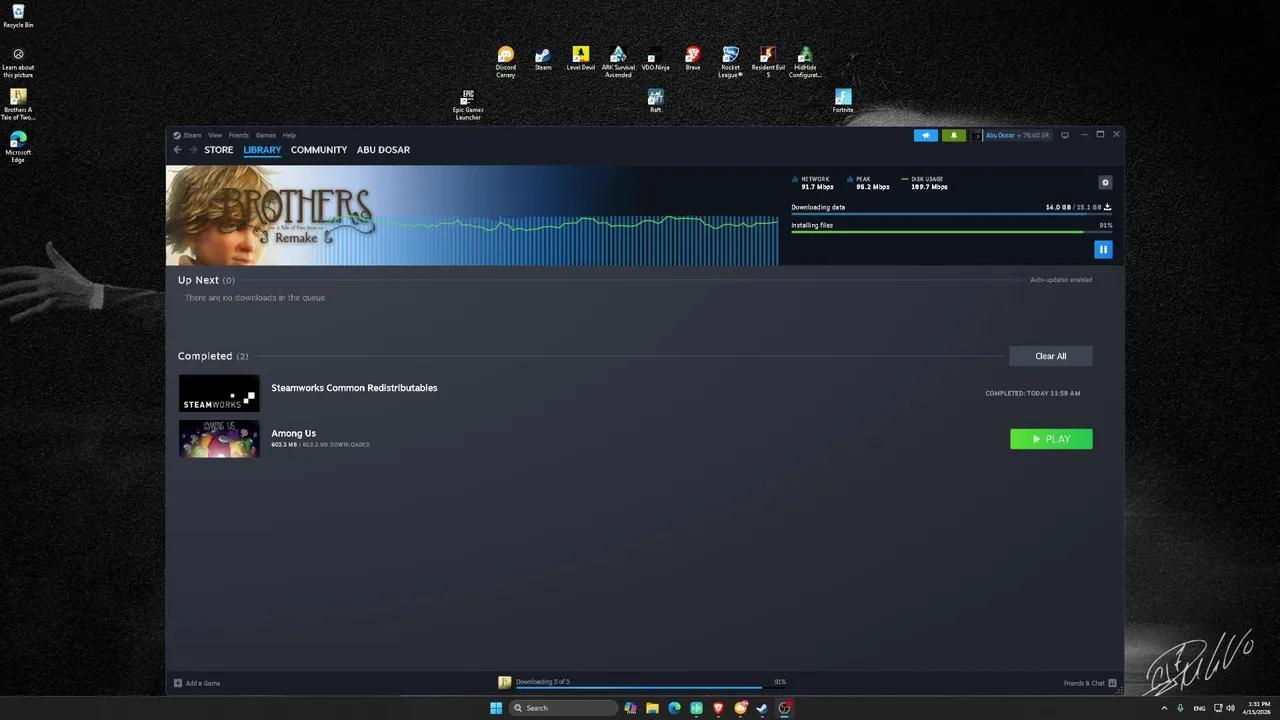Screen dimensions: 1280x720
Task: Select Steamworks Common Redistributables title
Action: pyautogui.click(x=354, y=388)
